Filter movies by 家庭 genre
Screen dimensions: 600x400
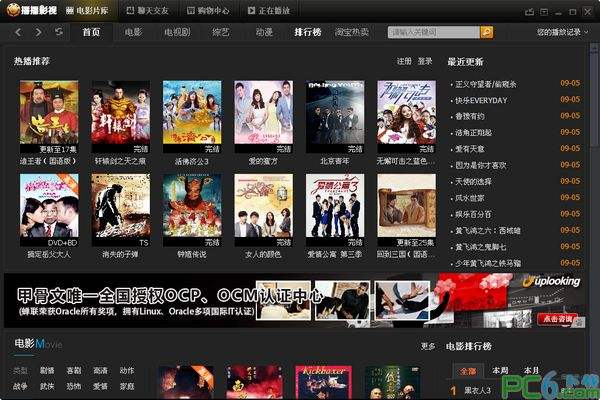pos(127,386)
